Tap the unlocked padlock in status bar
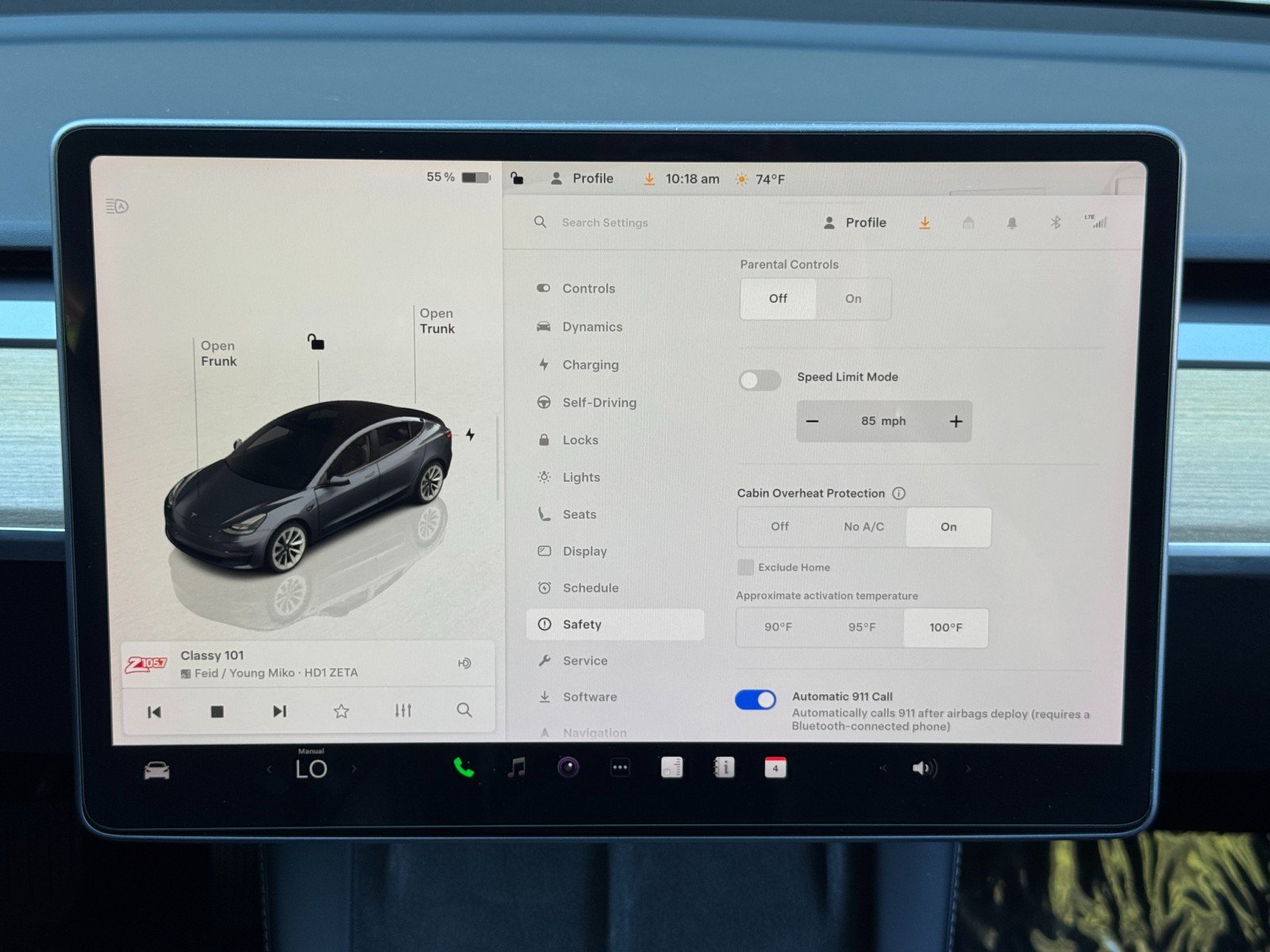1270x952 pixels. coord(517,178)
